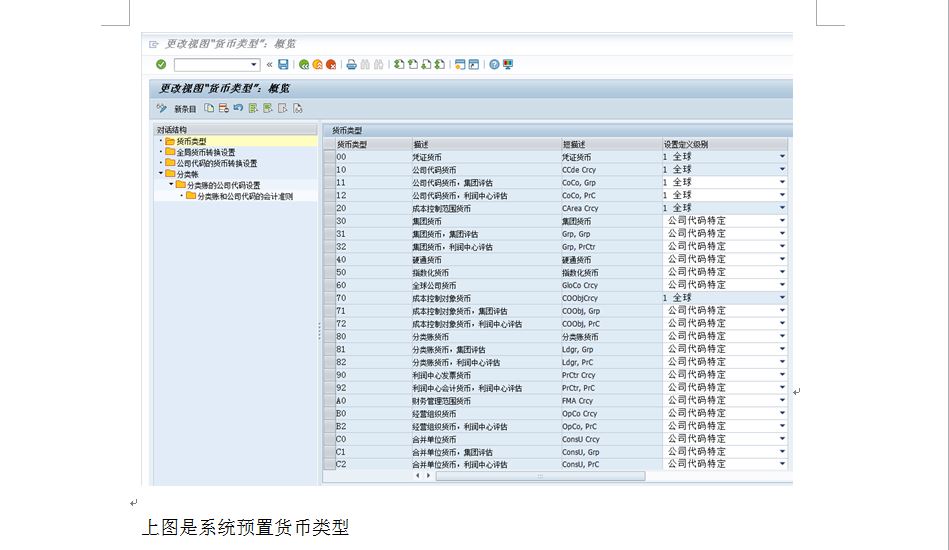The width and height of the screenshot is (949, 550).
Task: Open the command field dropdown
Action: [254, 64]
